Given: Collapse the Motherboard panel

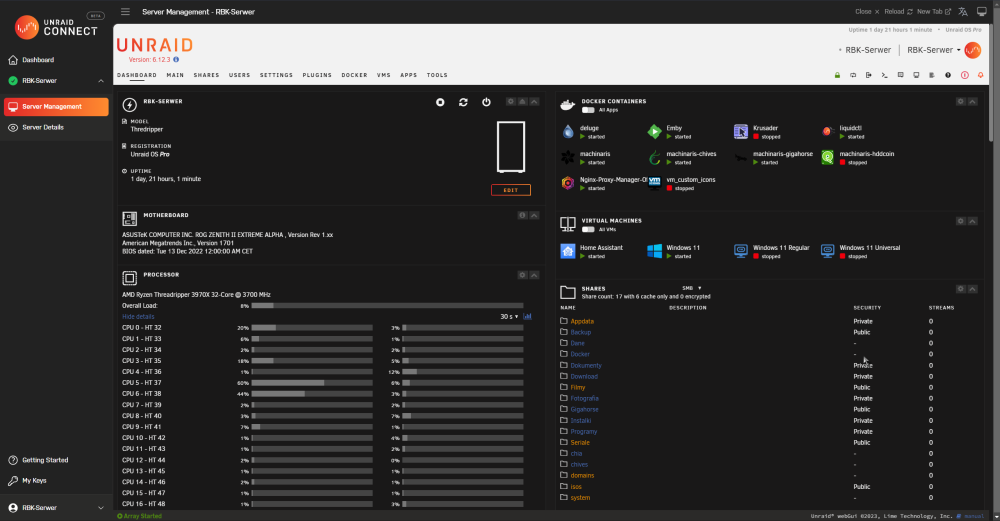Looking at the screenshot, I should 534,216.
